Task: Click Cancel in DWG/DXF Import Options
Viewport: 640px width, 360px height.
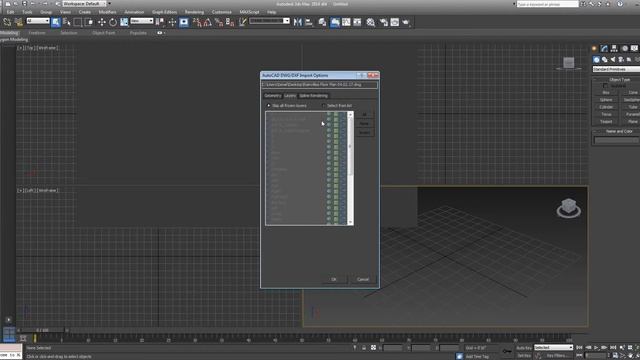Action: coord(363,280)
